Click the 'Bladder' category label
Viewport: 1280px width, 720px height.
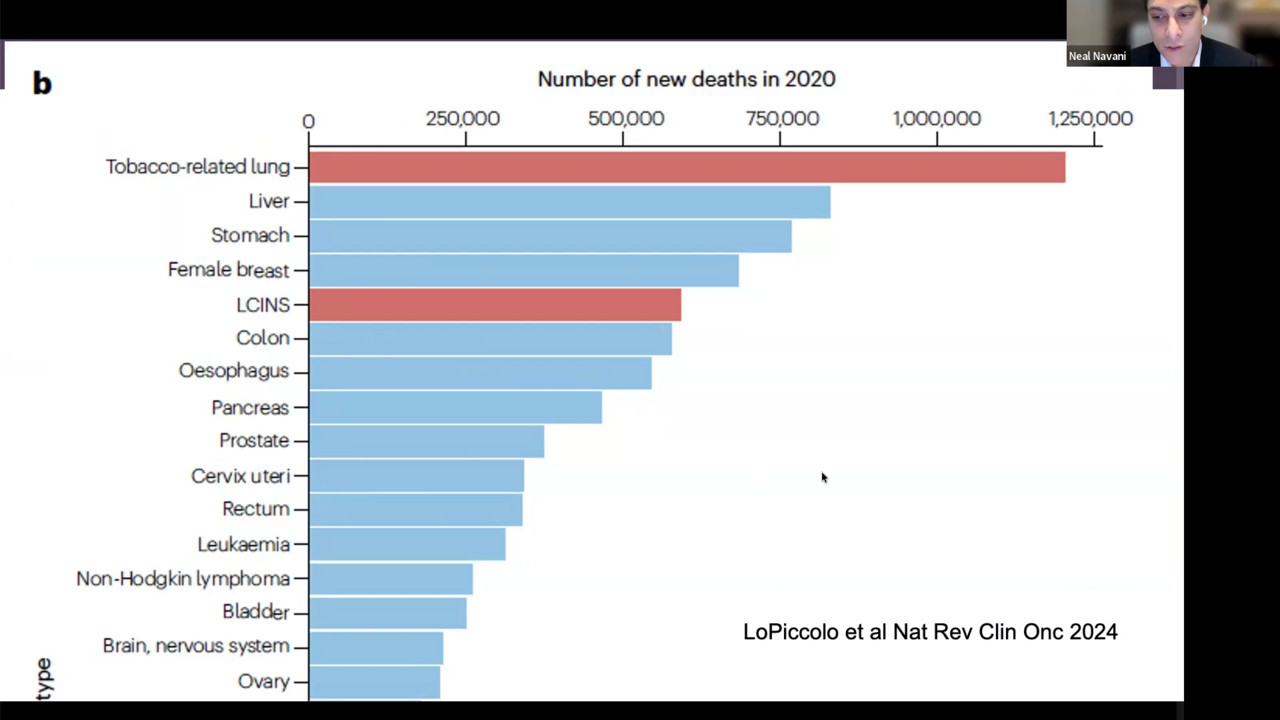click(x=256, y=612)
